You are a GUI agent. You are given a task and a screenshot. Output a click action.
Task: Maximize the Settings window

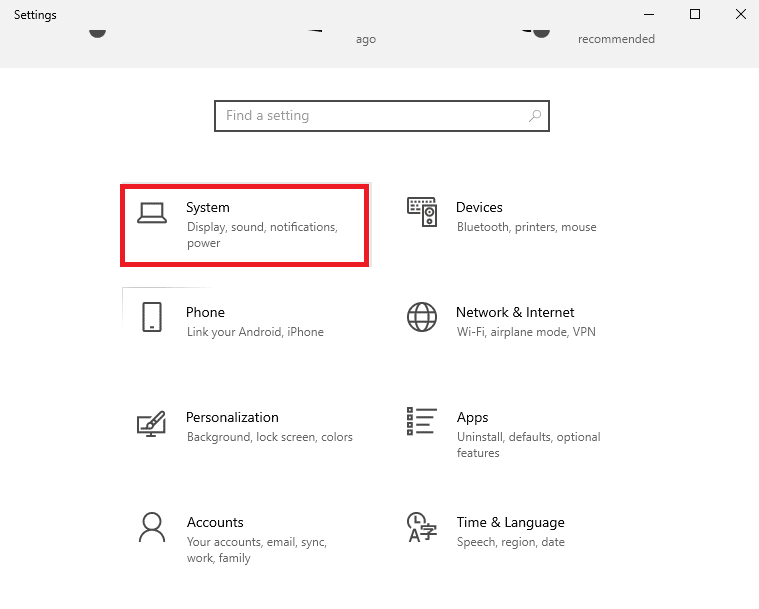695,14
